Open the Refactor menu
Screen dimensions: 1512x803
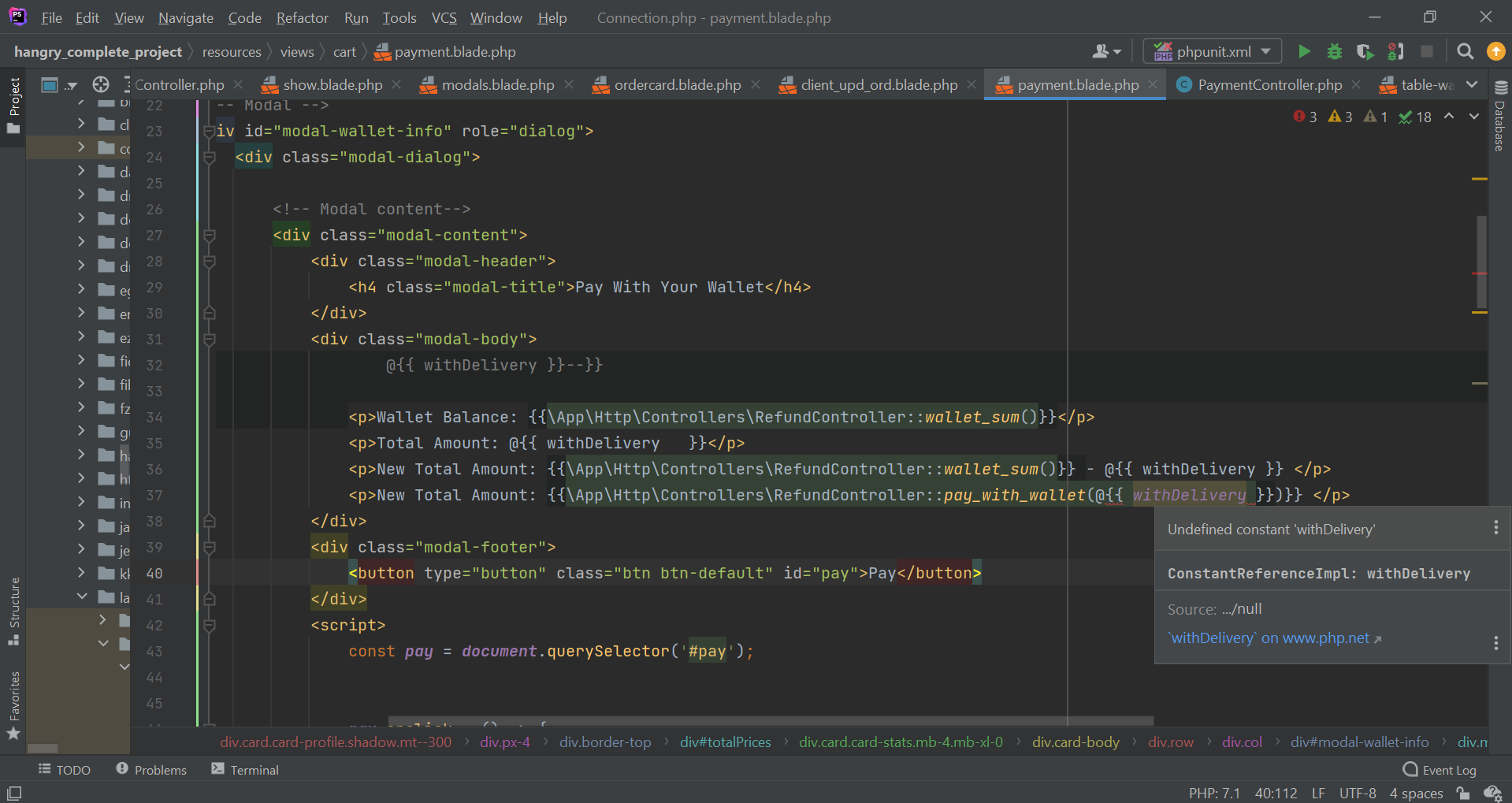[302, 17]
